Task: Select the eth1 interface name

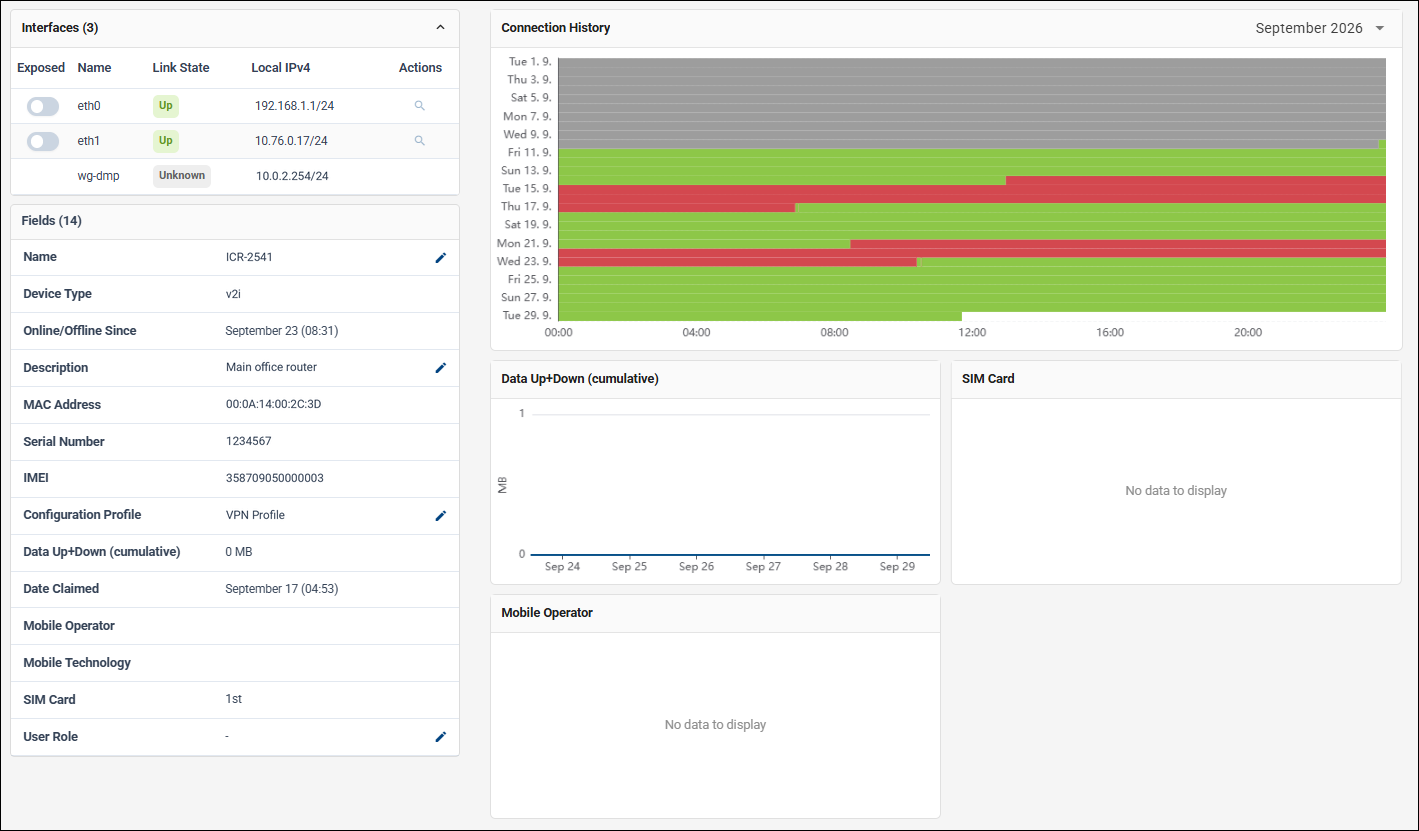Action: [89, 141]
